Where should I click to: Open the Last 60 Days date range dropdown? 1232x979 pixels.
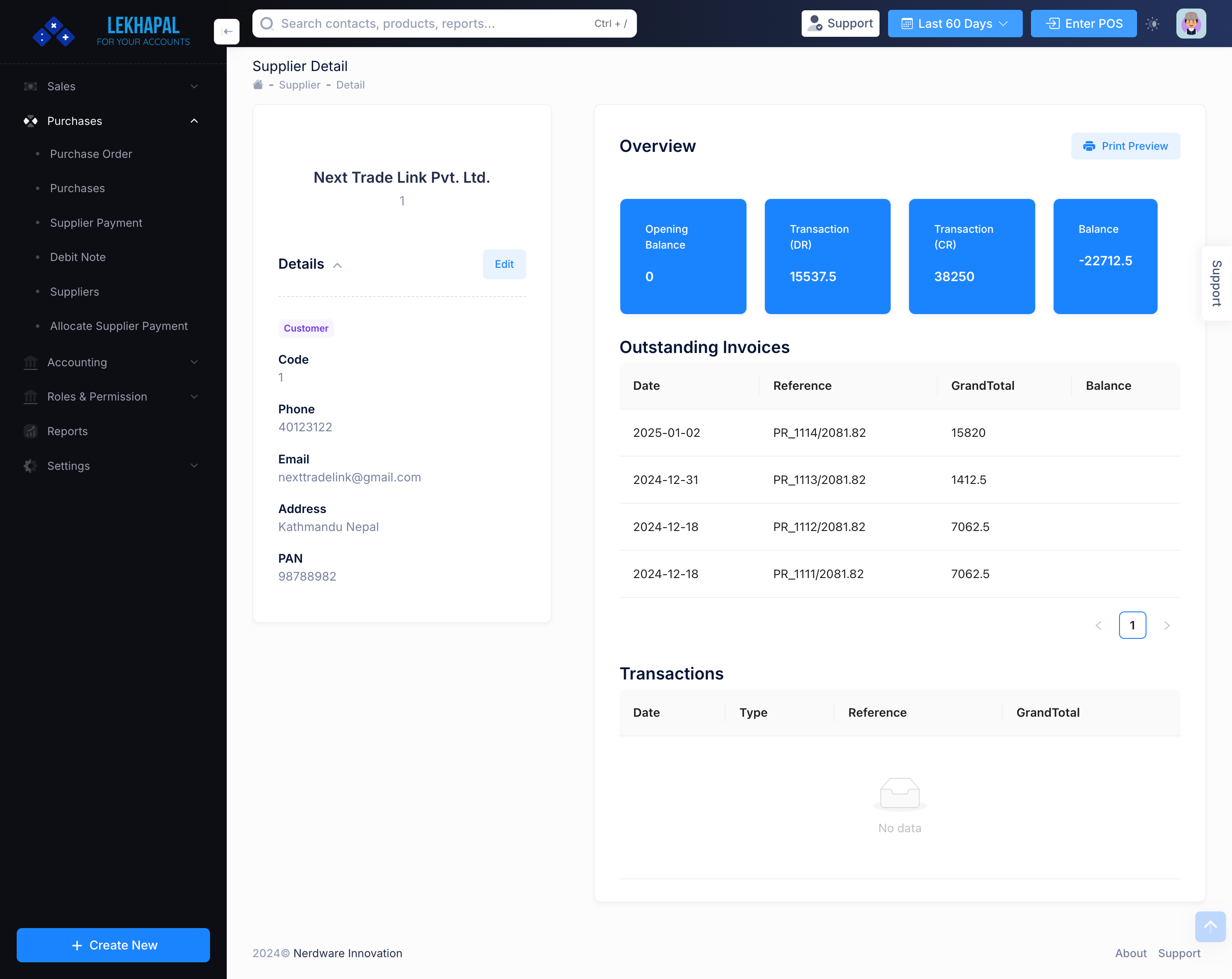click(x=954, y=24)
